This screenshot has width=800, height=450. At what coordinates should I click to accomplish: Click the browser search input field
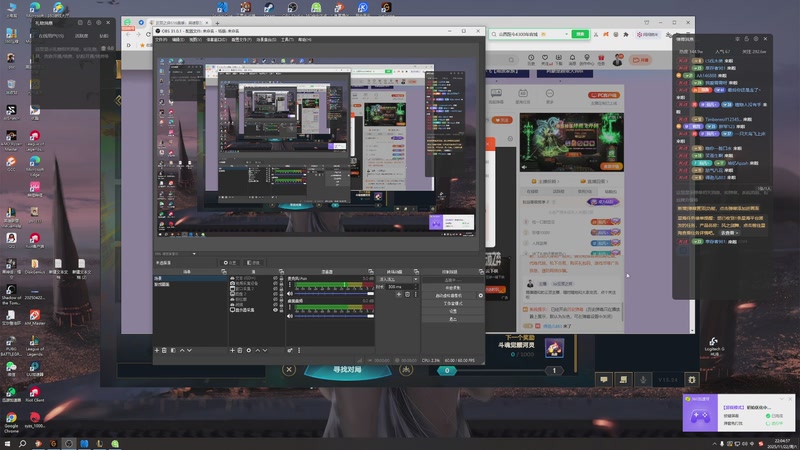click(x=526, y=34)
